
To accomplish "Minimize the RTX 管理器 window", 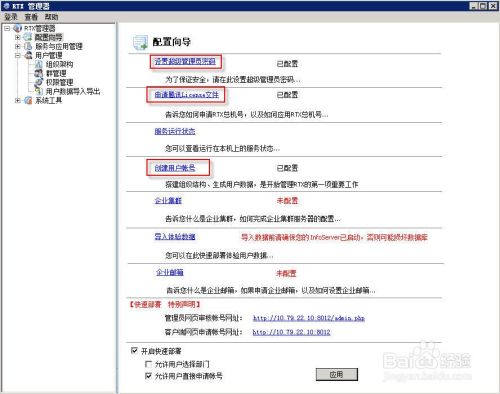I will [474, 6].
